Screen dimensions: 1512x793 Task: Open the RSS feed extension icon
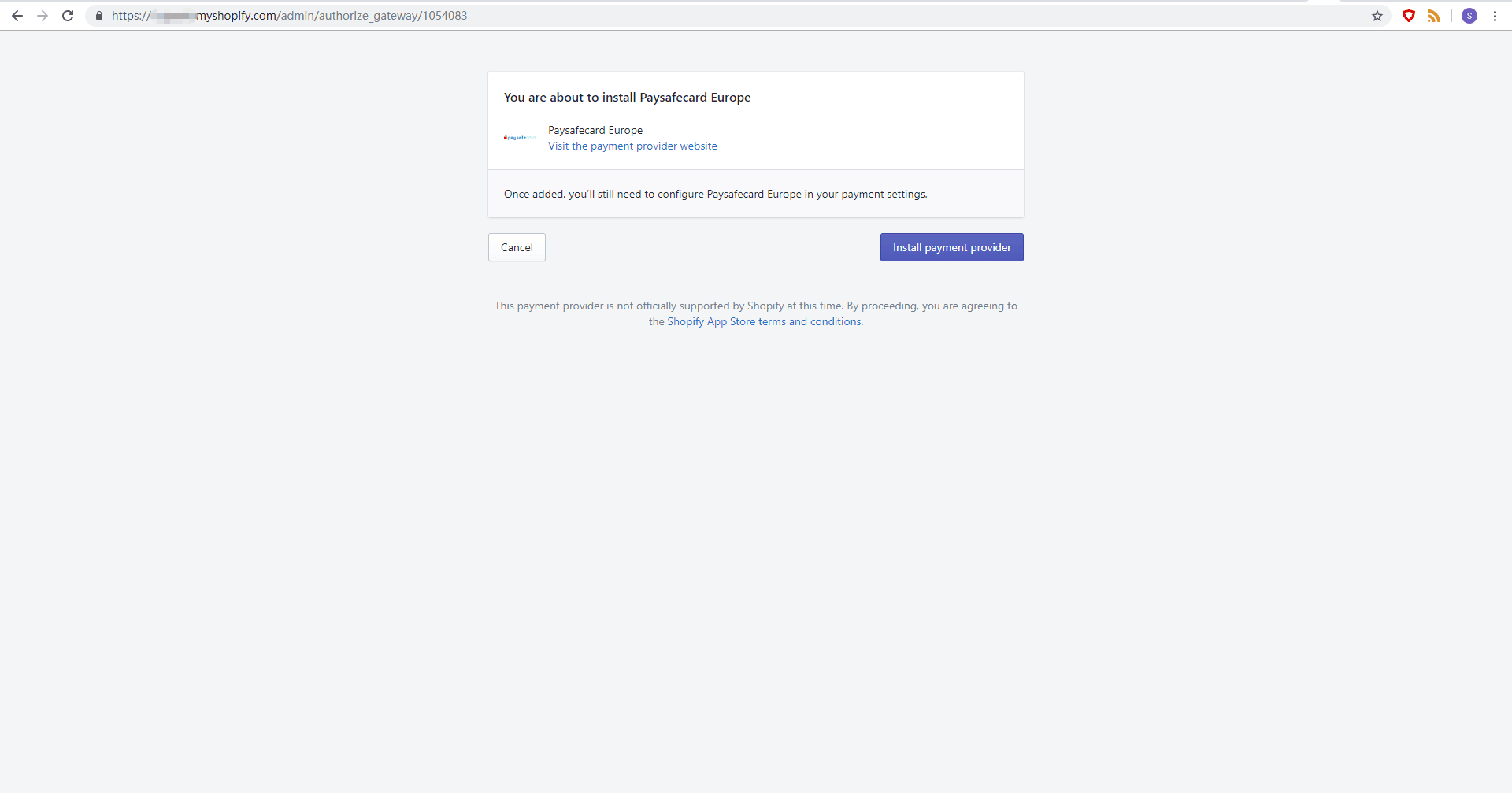point(1434,16)
